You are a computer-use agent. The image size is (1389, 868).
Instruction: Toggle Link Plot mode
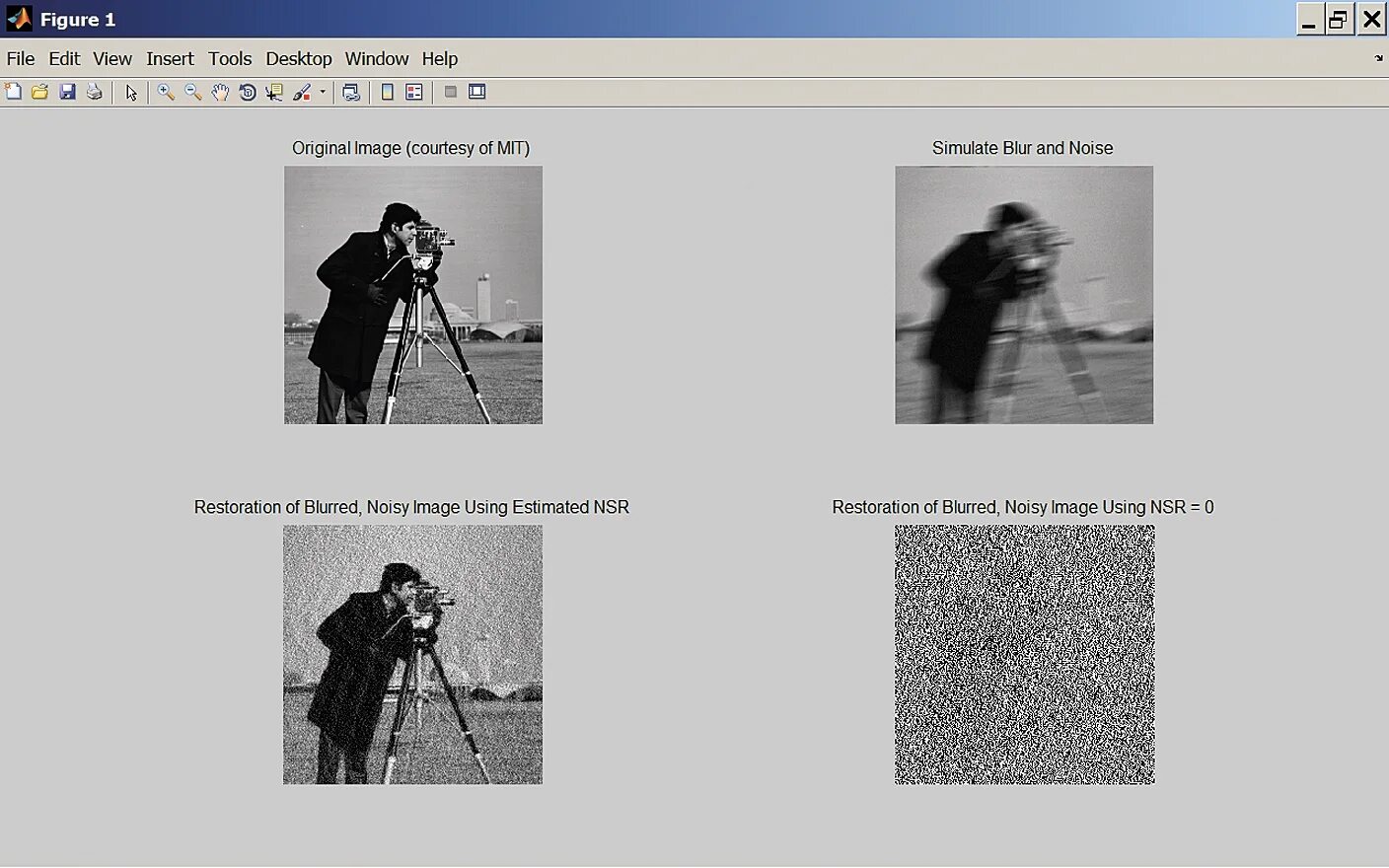click(351, 92)
